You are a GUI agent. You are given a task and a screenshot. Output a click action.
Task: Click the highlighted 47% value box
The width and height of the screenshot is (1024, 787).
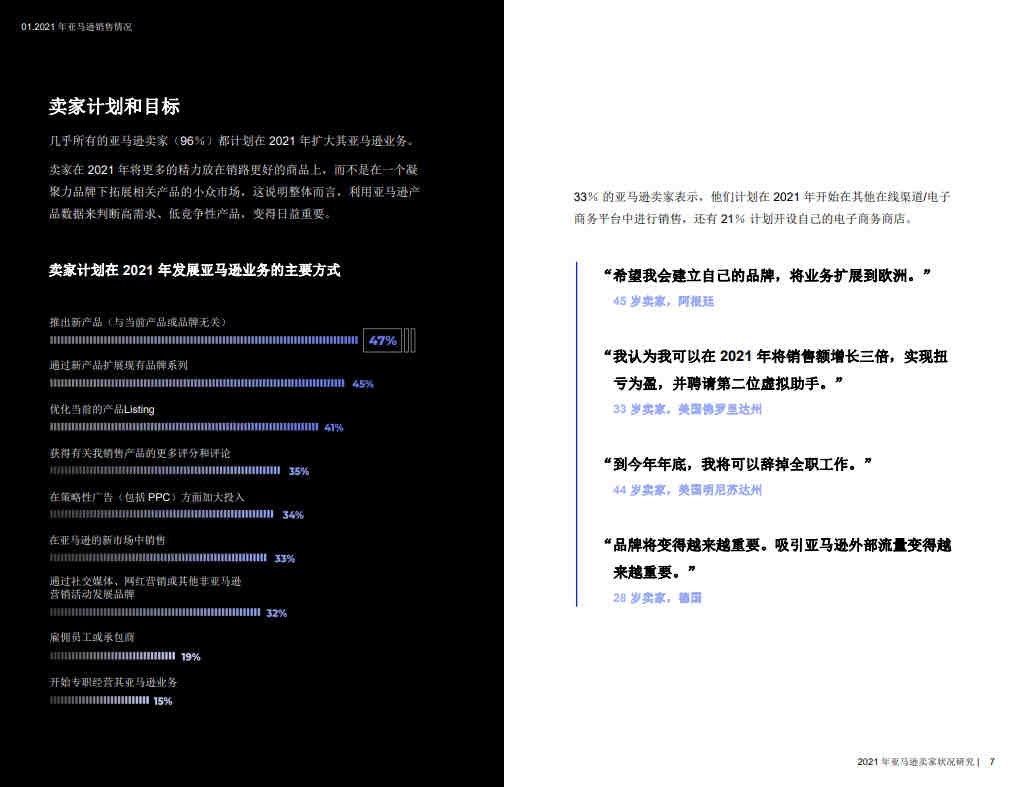coord(383,340)
